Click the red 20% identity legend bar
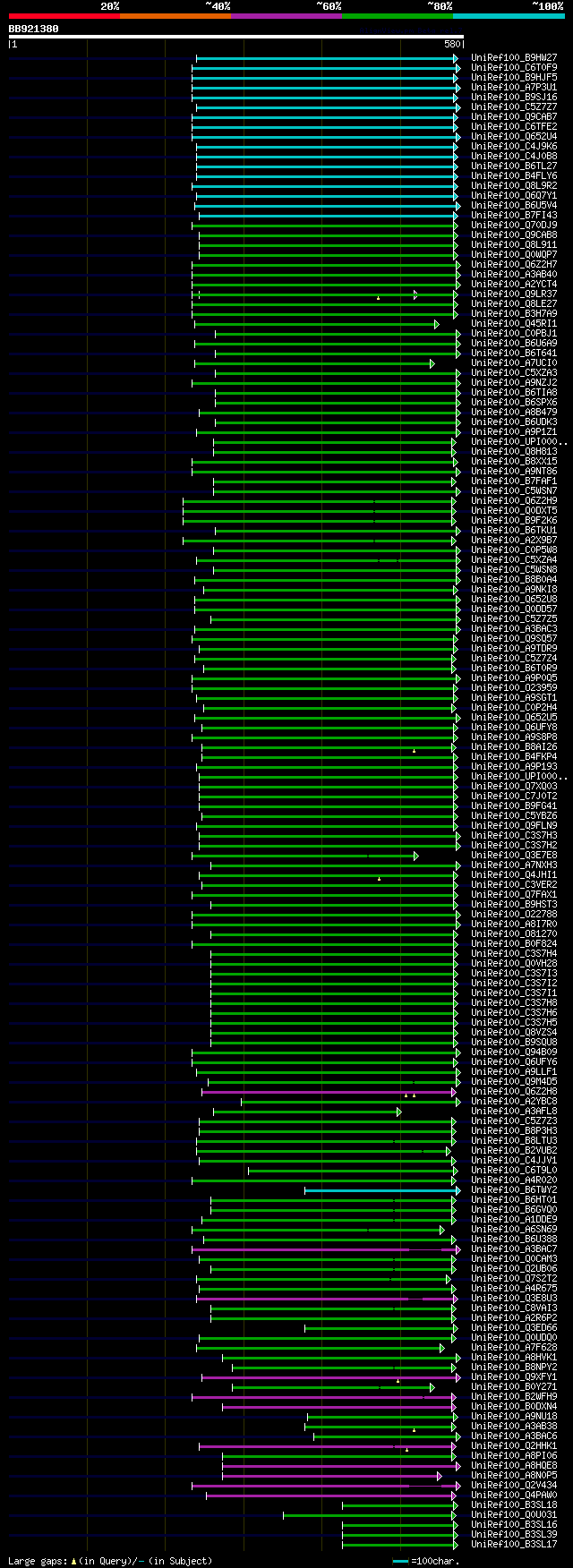 tap(64, 16)
